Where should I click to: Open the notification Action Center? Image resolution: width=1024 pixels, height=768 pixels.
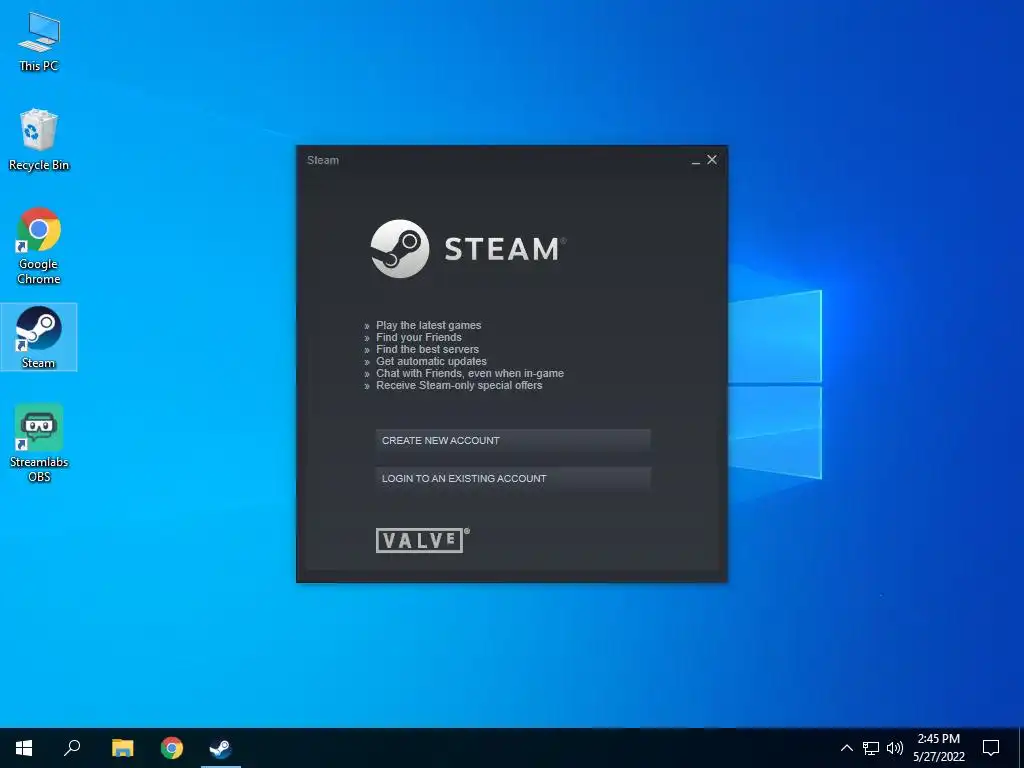coord(991,748)
